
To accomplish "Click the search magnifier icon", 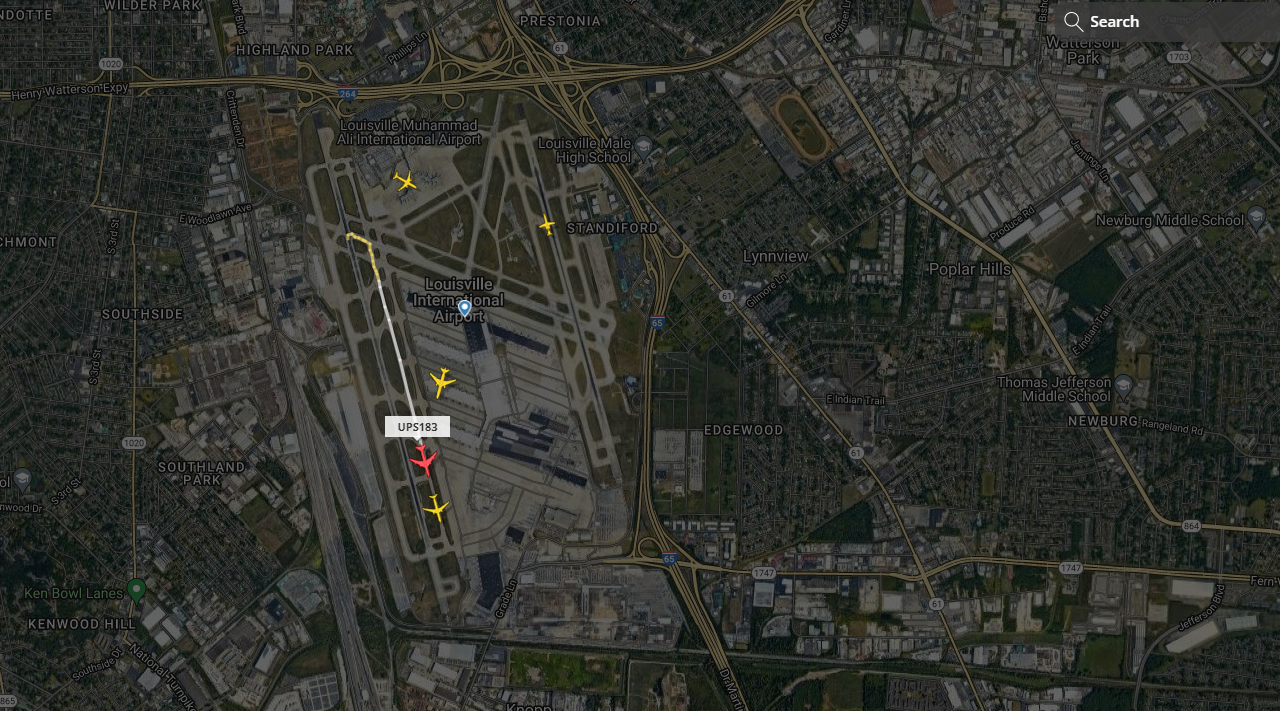I will pos(1073,21).
